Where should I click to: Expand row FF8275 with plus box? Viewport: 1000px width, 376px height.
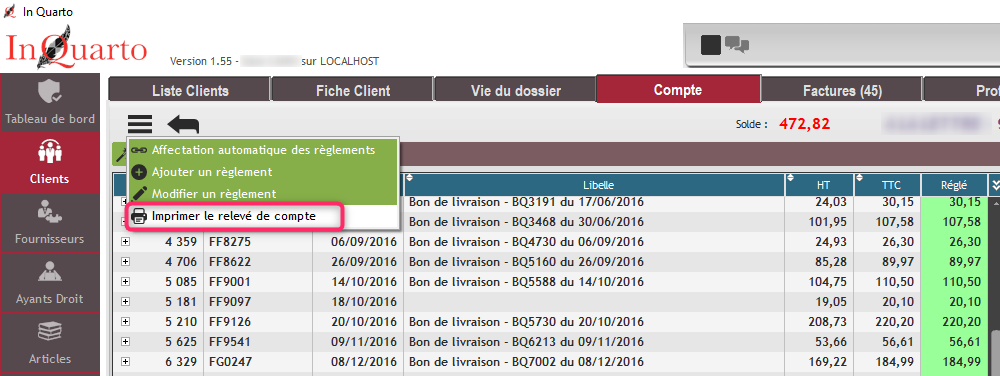click(x=125, y=242)
